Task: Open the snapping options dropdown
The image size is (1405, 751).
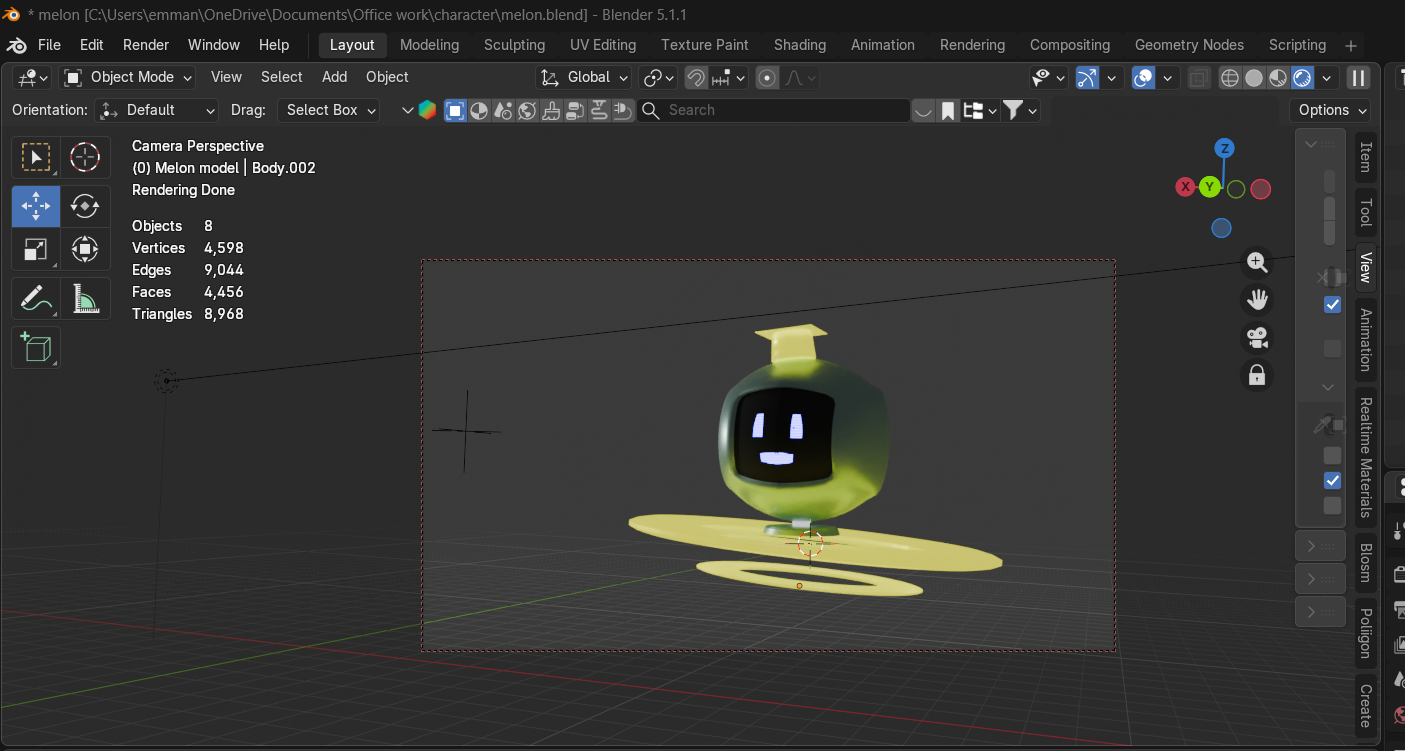Action: pos(729,77)
